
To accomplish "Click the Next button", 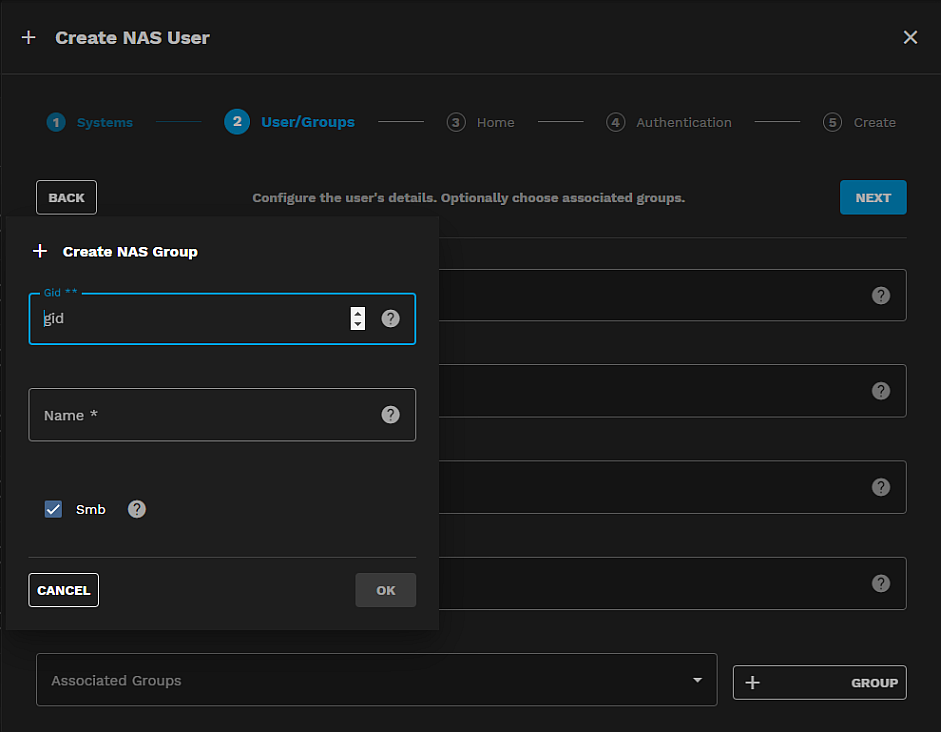I will click(x=873, y=197).
